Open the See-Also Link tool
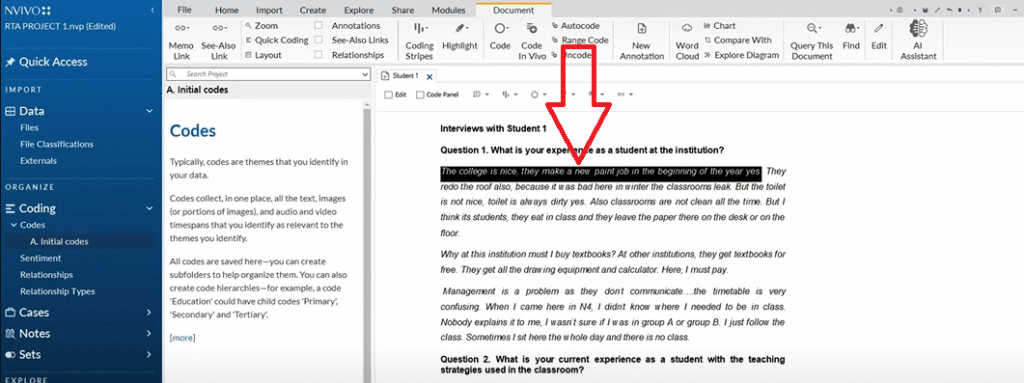1024x383 pixels. (x=219, y=41)
